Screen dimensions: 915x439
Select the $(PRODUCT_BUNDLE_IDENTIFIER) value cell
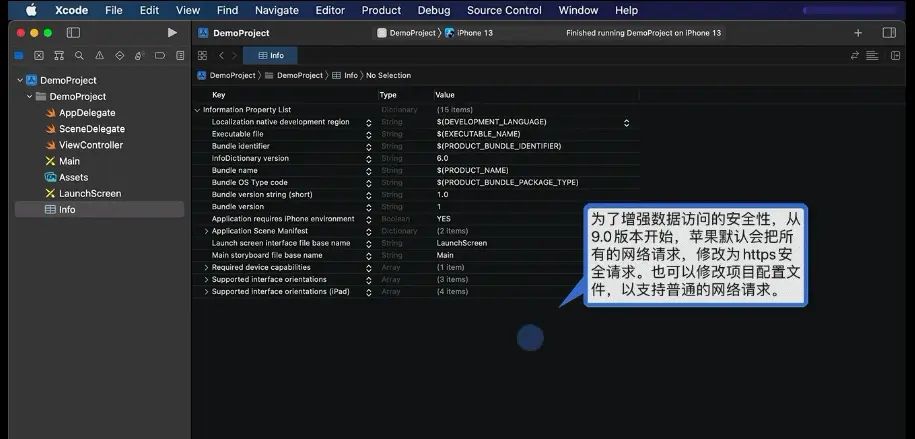(x=499, y=146)
